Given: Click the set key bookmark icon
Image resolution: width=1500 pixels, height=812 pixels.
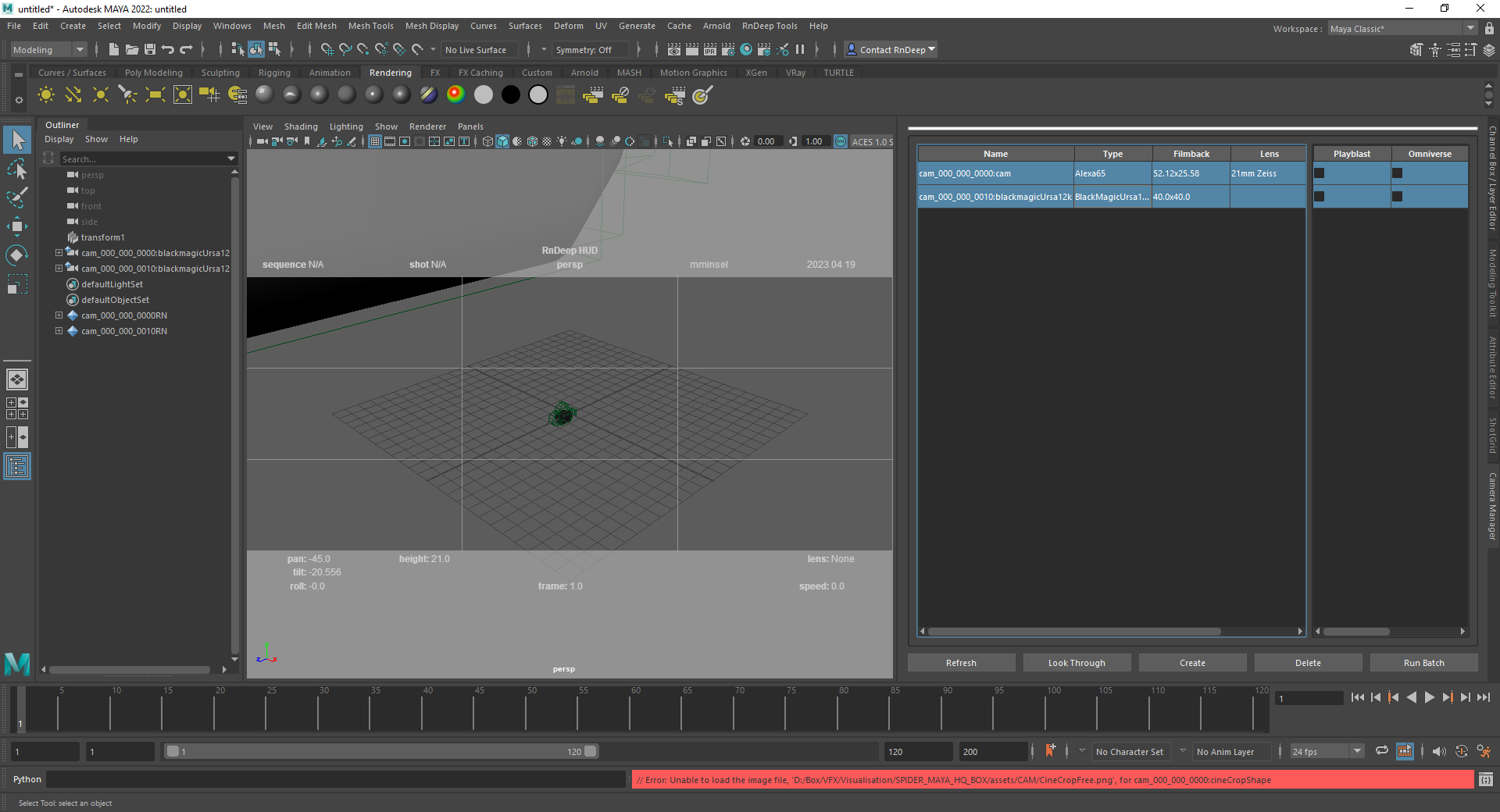Looking at the screenshot, I should 1051,751.
